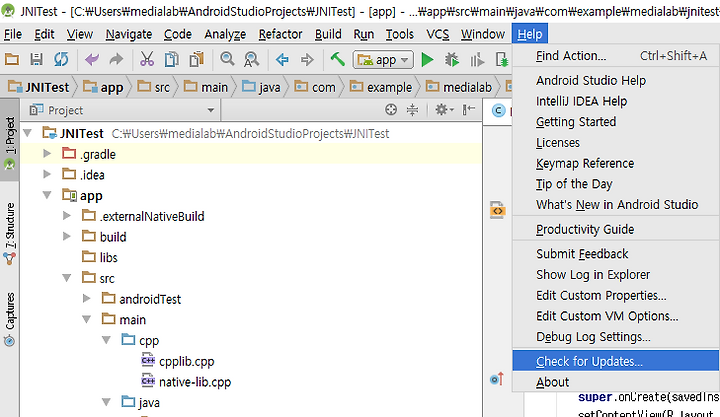The height and width of the screenshot is (417, 720).
Task: Click the Open folder toolbar icon
Action: tap(12, 59)
